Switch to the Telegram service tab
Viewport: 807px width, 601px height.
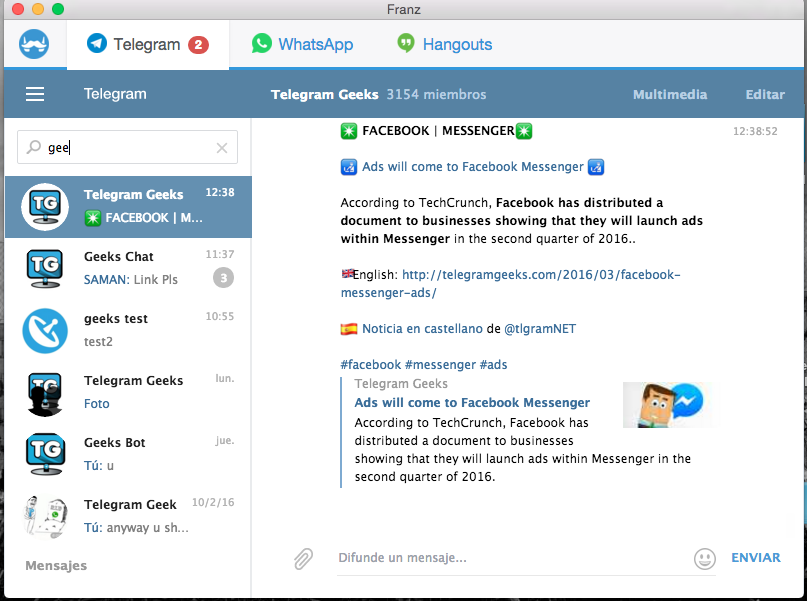[148, 45]
